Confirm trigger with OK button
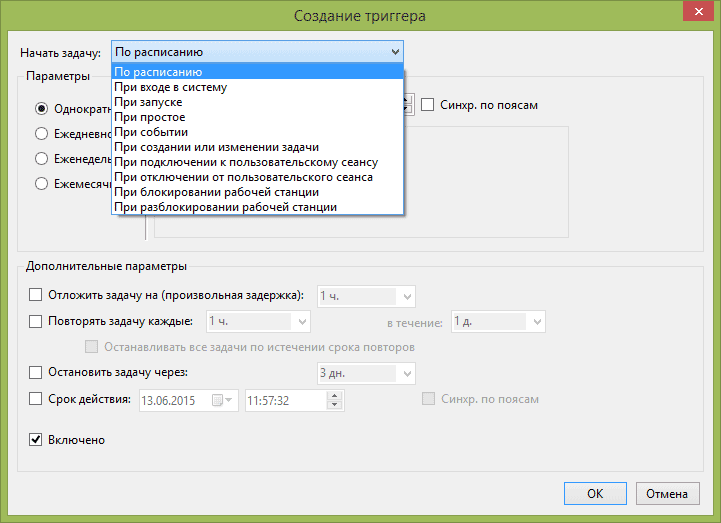 point(595,494)
